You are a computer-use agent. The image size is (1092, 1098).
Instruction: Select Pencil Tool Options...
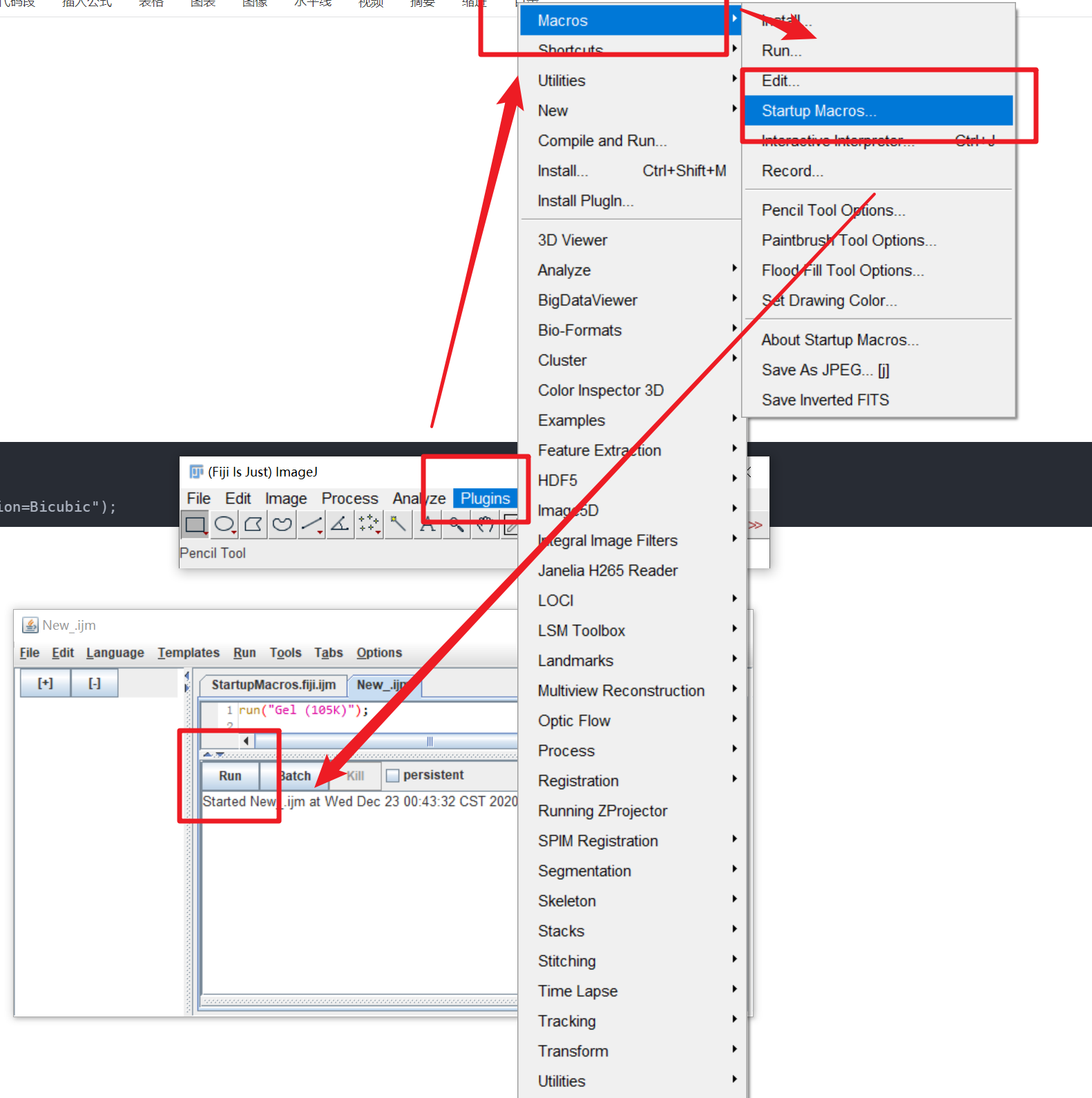879,210
